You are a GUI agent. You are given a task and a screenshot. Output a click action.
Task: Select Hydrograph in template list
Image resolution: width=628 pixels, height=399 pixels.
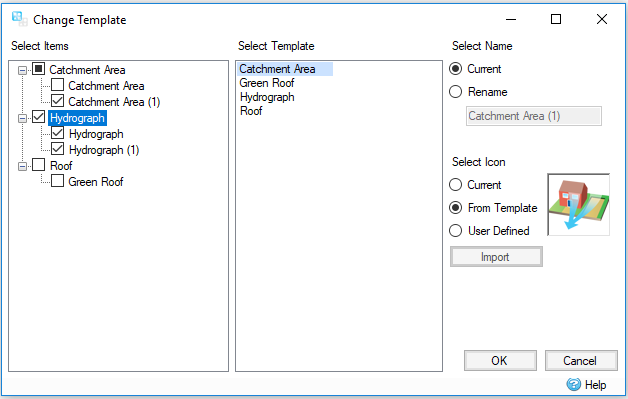click(x=267, y=97)
